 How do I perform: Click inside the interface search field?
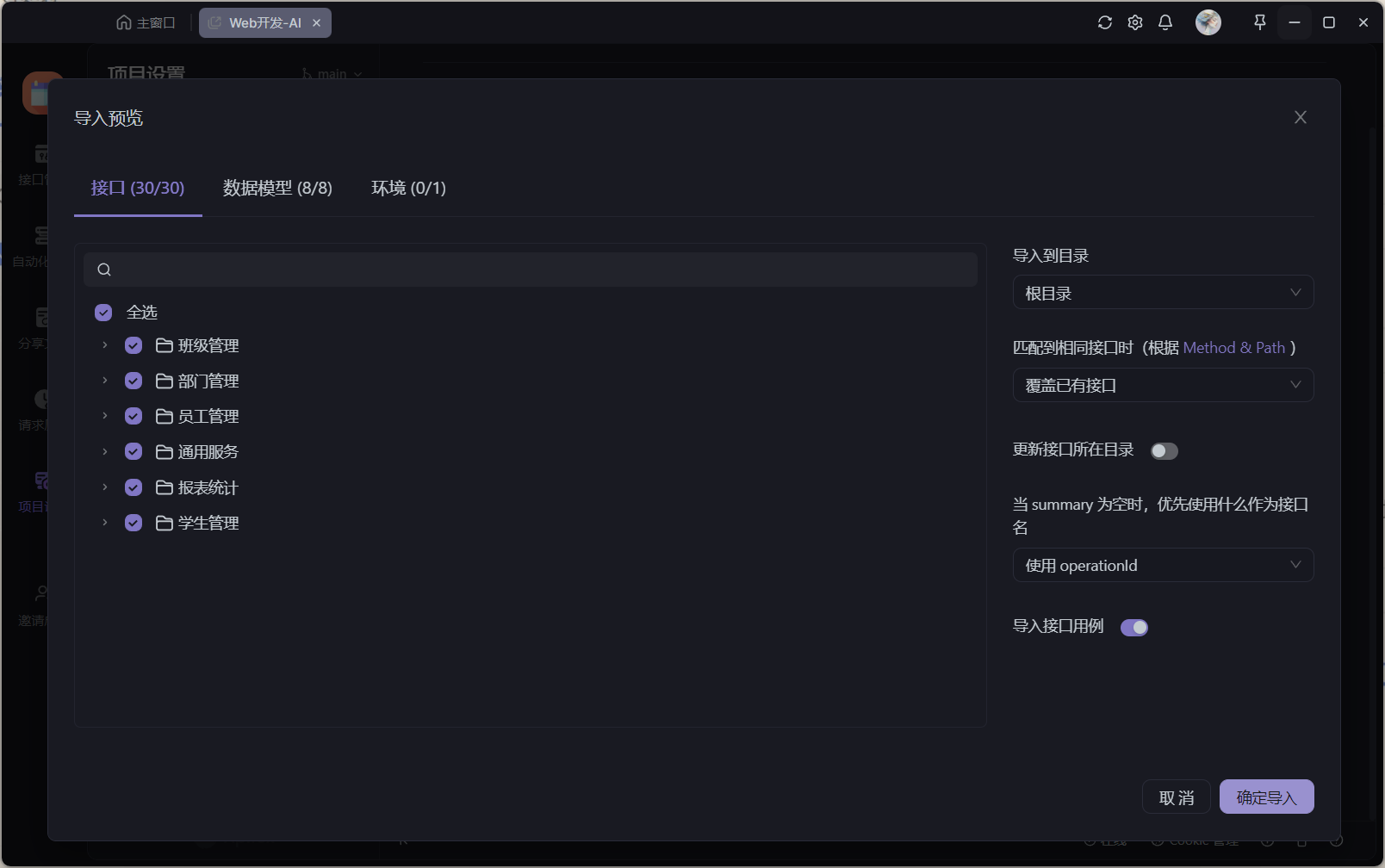[x=530, y=269]
